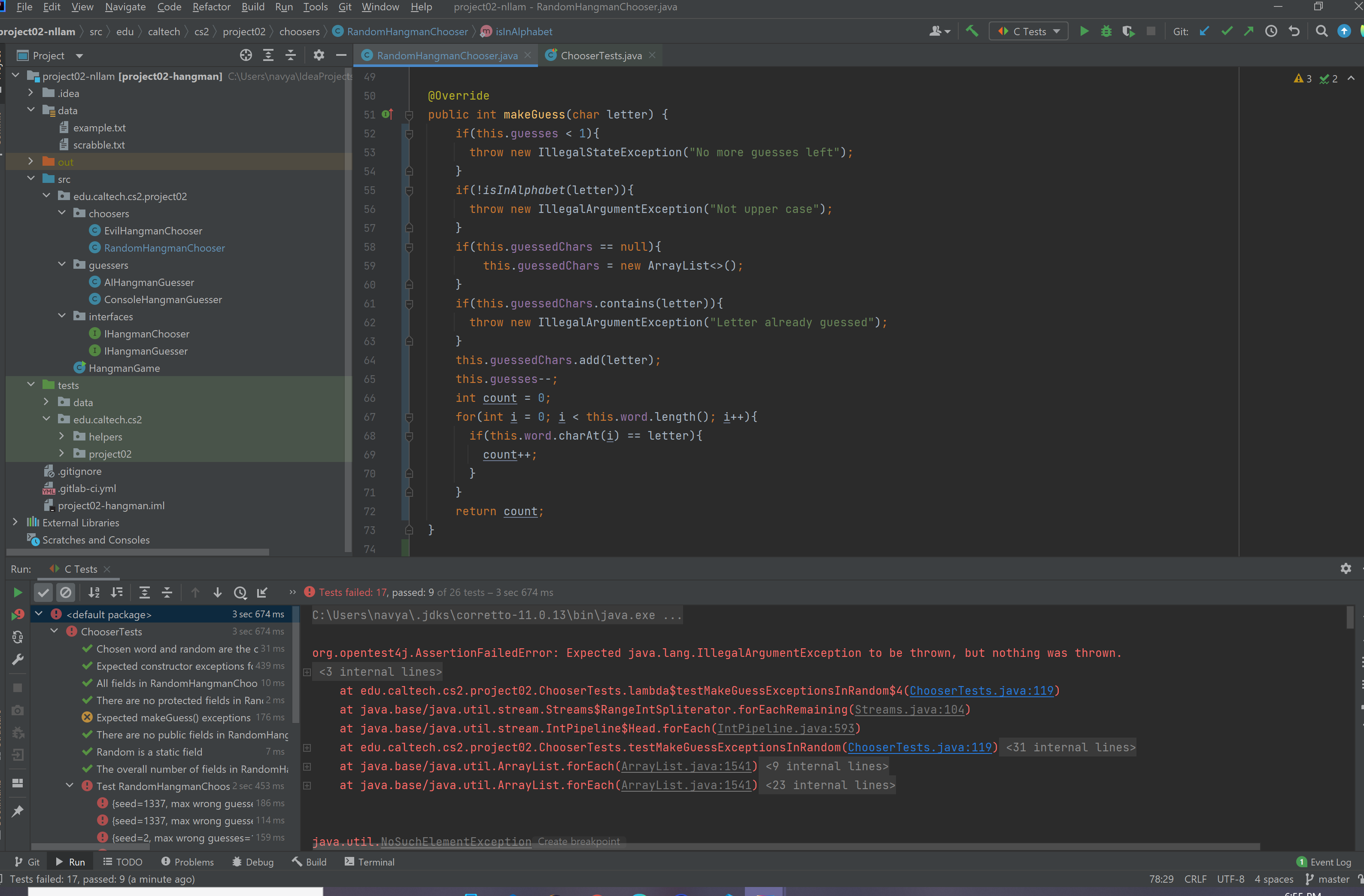Rerun tests with run panel play icon
Image resolution: width=1364 pixels, height=896 pixels.
tap(18, 592)
